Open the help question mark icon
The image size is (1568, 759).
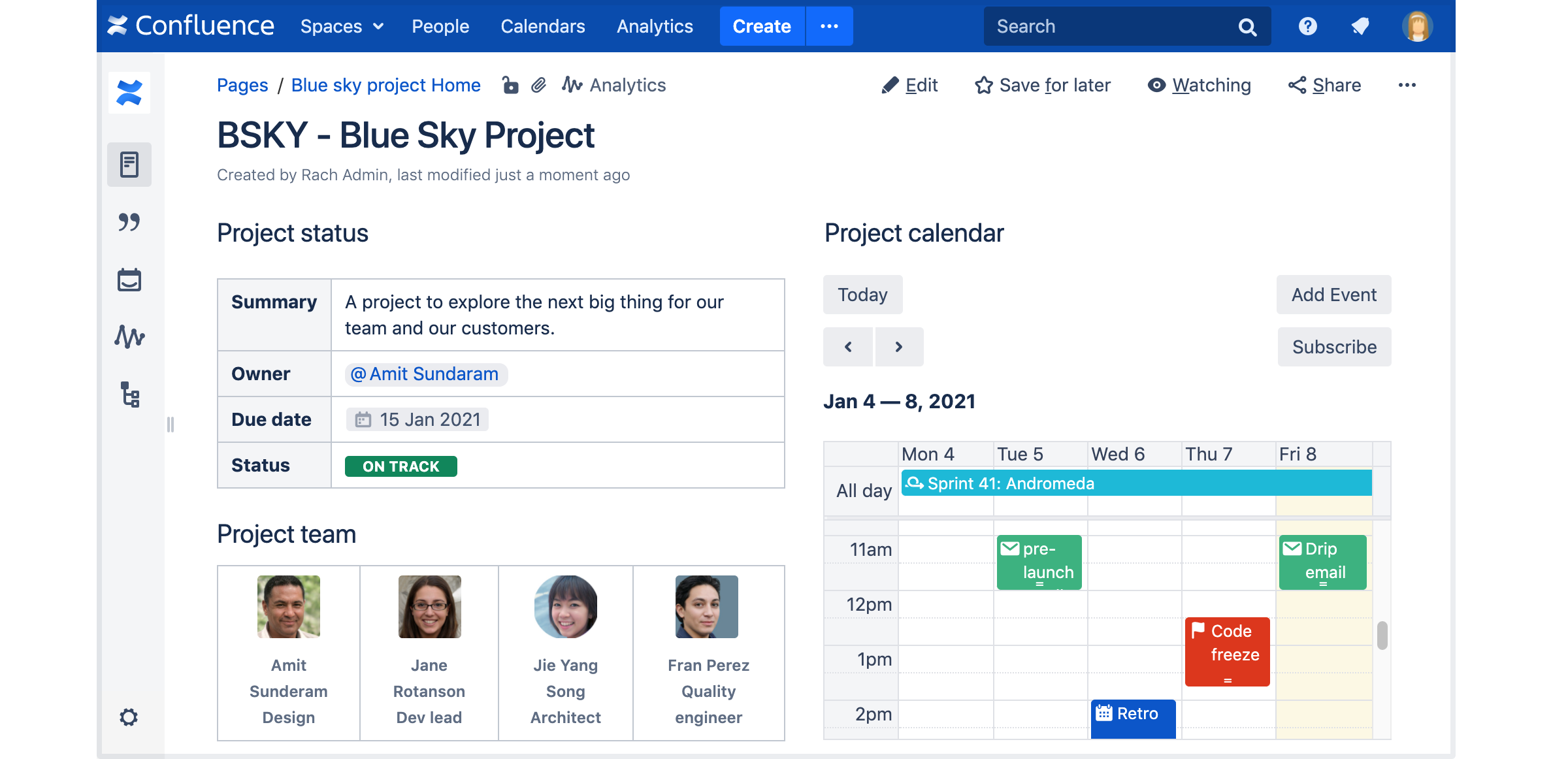(1307, 26)
